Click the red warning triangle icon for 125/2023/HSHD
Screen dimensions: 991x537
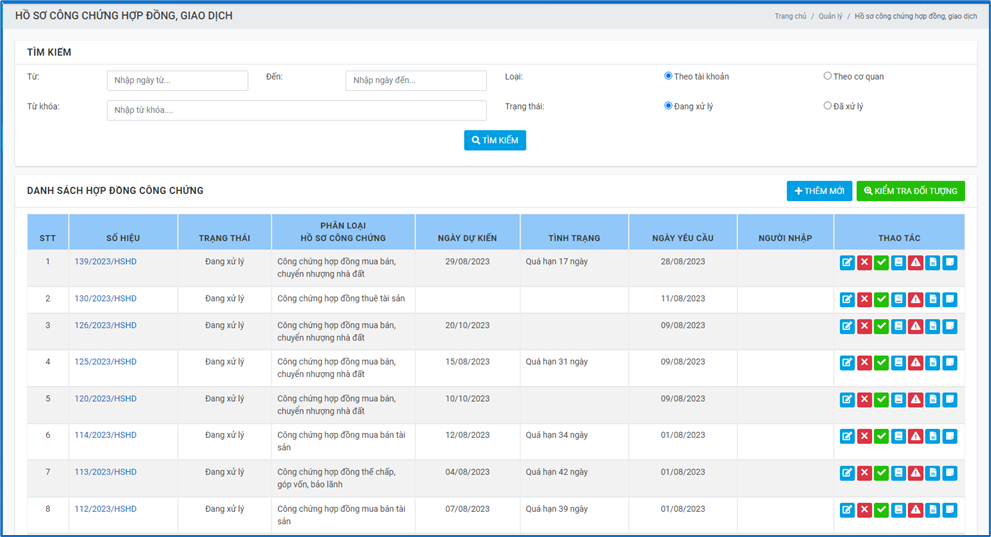(915, 363)
